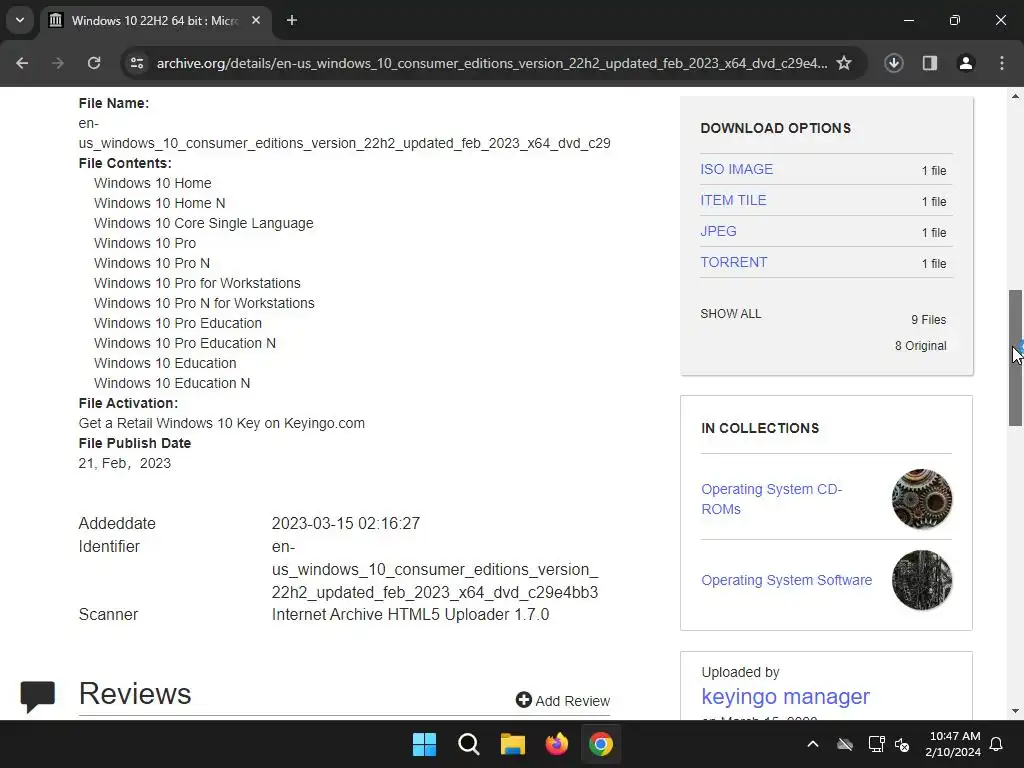Viewport: 1024px width, 768px height.
Task: Download the TORRENT file
Action: point(733,262)
